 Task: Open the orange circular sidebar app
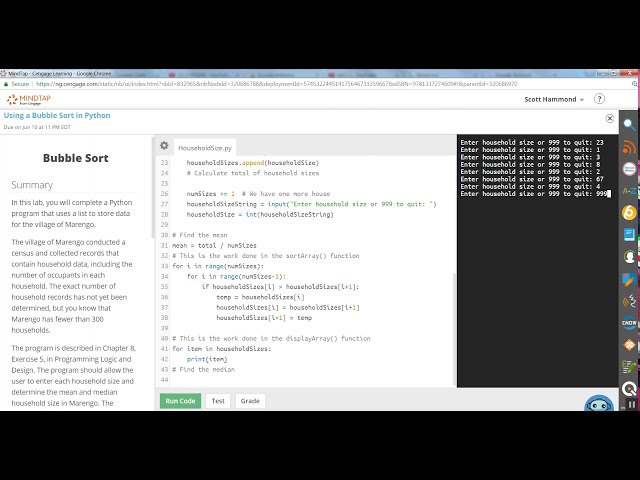click(629, 213)
